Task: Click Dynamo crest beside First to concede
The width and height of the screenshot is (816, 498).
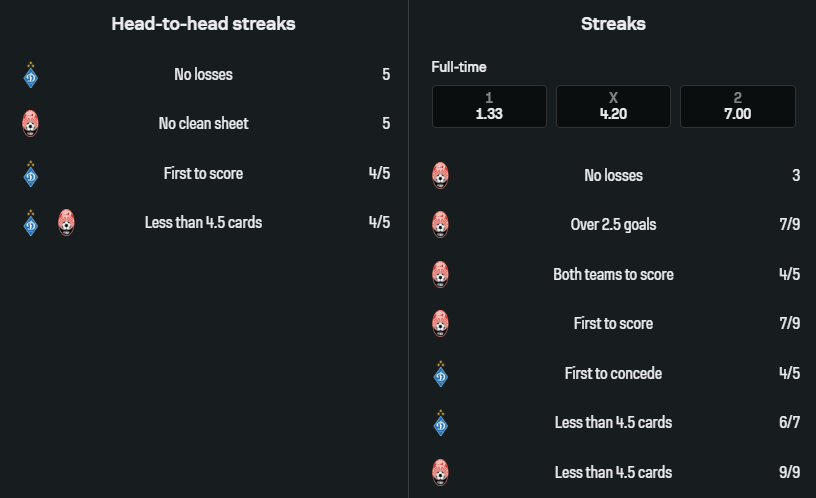Action: pos(440,374)
